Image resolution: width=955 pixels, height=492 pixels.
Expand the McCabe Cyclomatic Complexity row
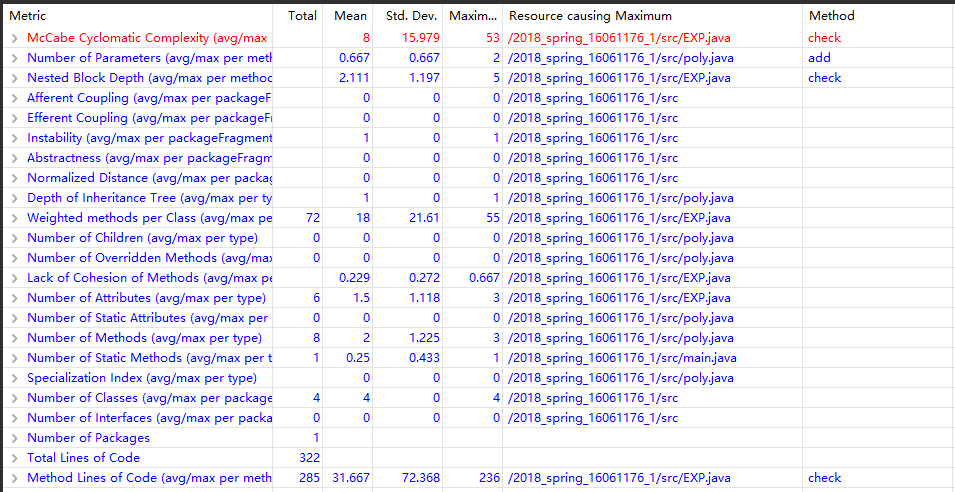click(15, 38)
